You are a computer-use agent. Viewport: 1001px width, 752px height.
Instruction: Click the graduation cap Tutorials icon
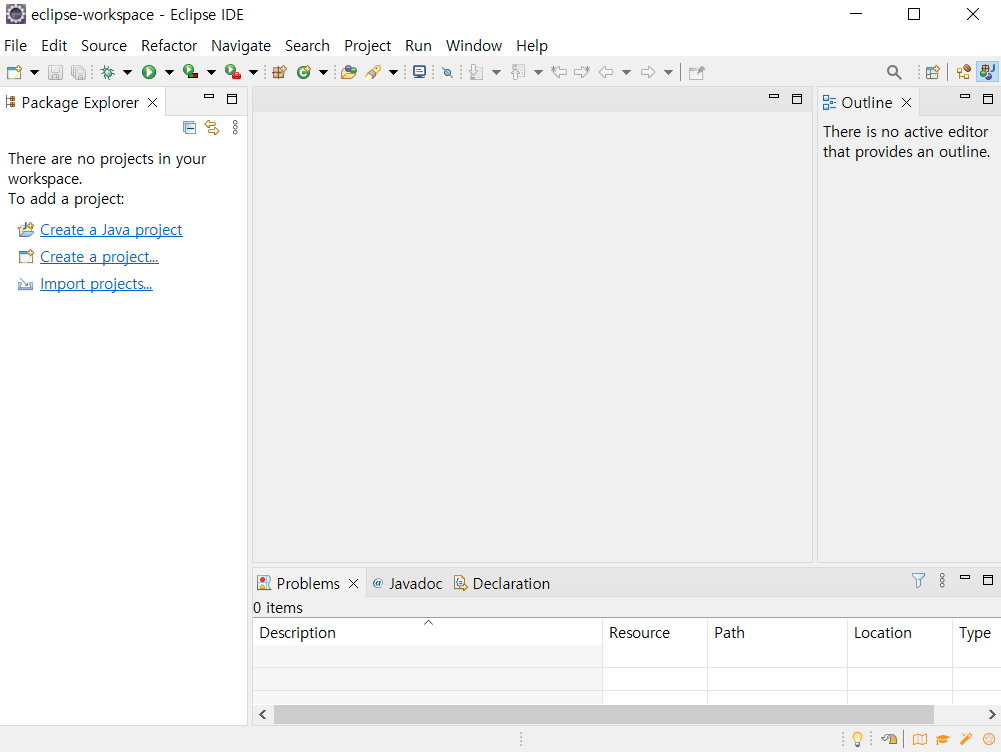(943, 739)
